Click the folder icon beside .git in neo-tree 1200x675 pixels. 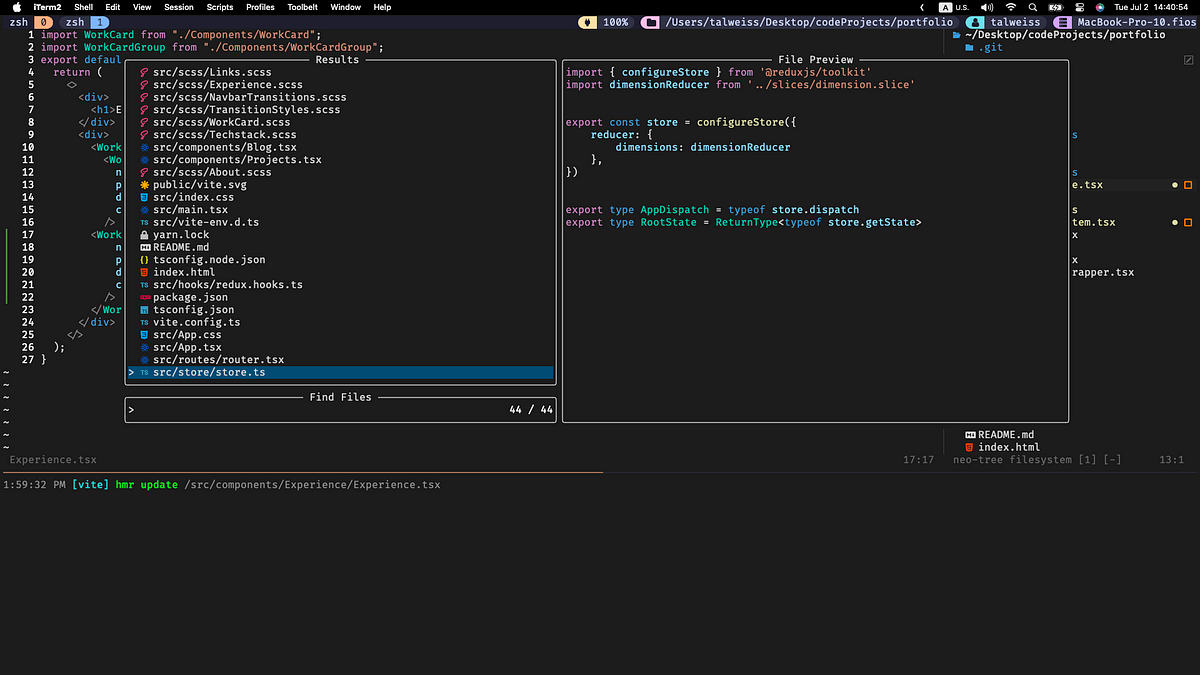coord(969,47)
